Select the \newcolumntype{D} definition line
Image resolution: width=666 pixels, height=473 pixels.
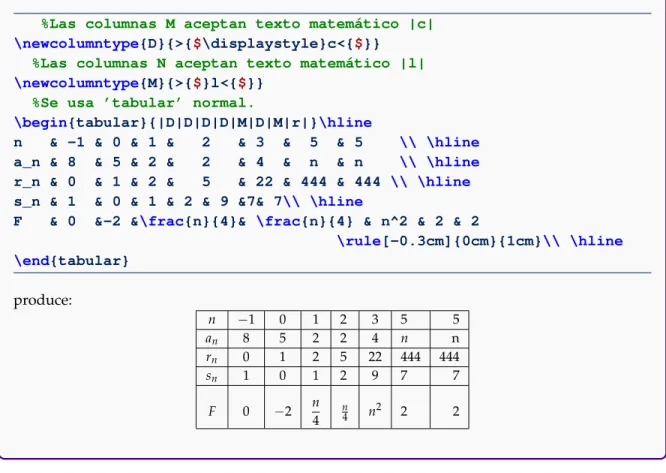(x=197, y=43)
